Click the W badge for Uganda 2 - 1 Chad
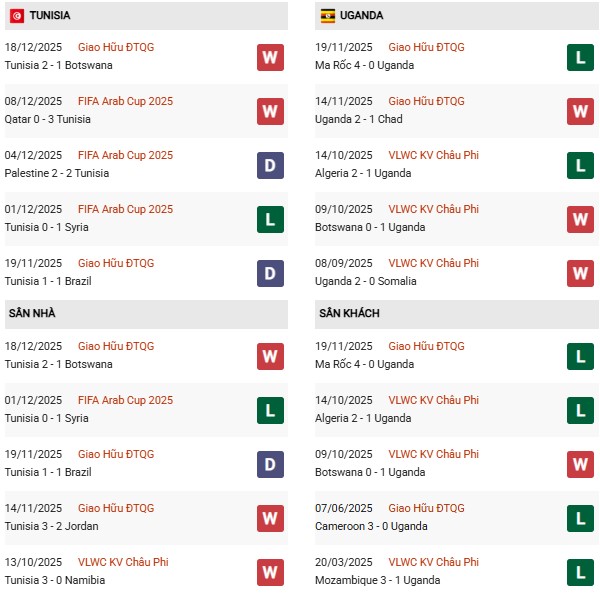Image resolution: width=600 pixels, height=594 pixels. coord(581,111)
